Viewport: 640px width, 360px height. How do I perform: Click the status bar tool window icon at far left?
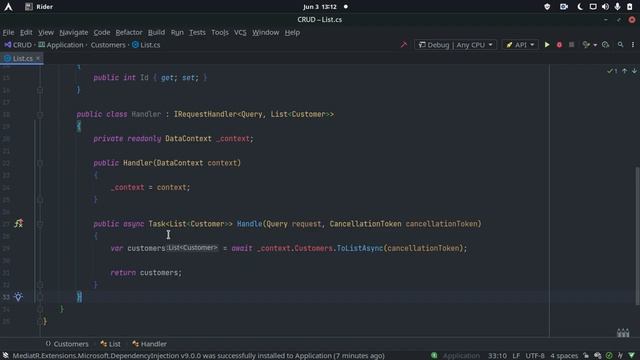click(x=6, y=356)
